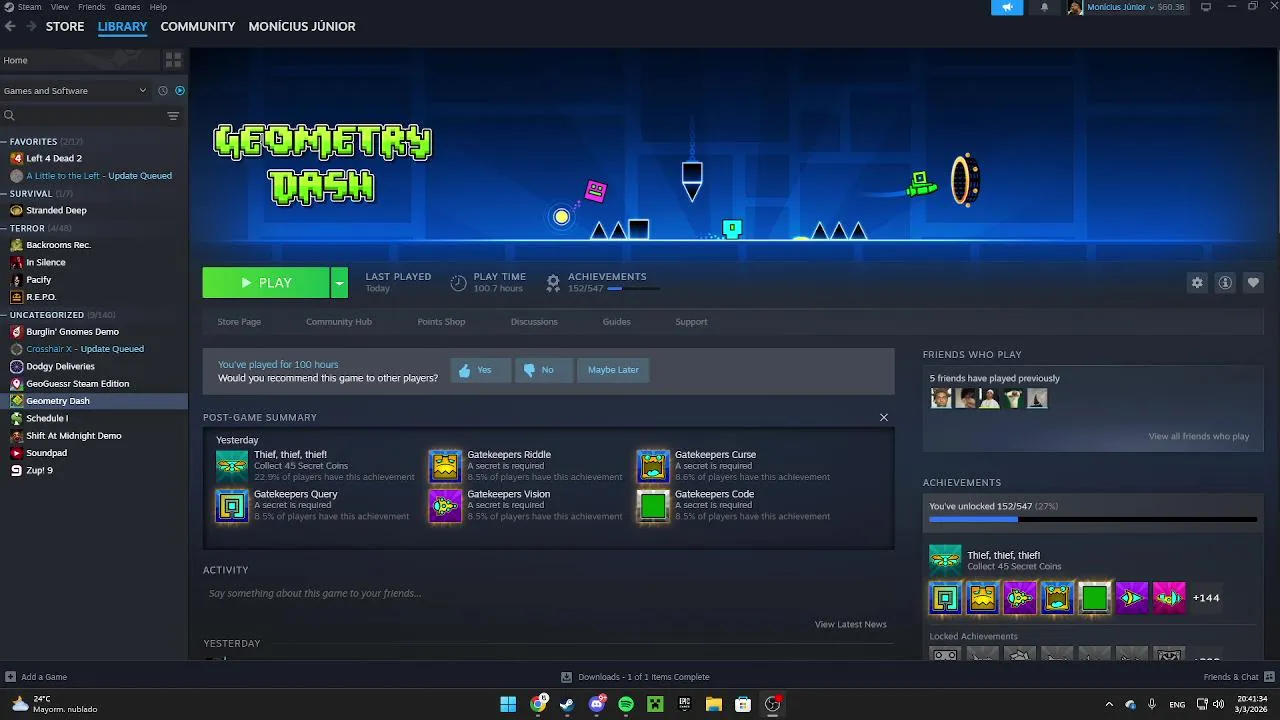Open first friend avatar in Friends Who Play
The height and width of the screenshot is (720, 1280).
[x=941, y=398]
